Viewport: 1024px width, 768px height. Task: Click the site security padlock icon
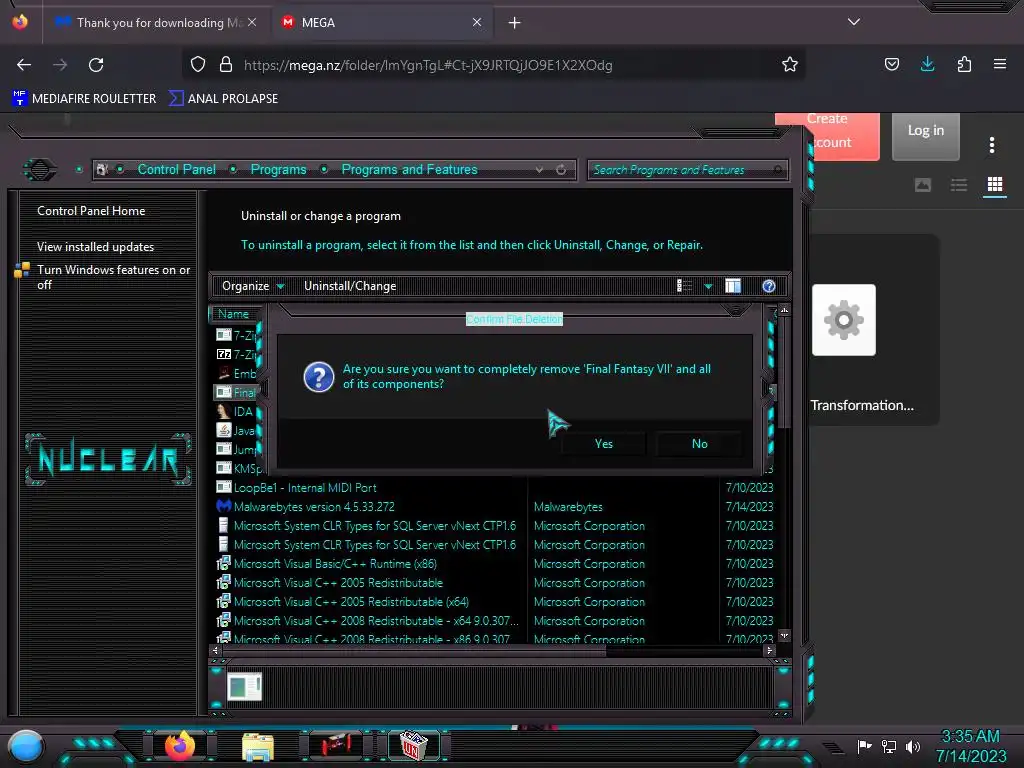click(x=225, y=65)
